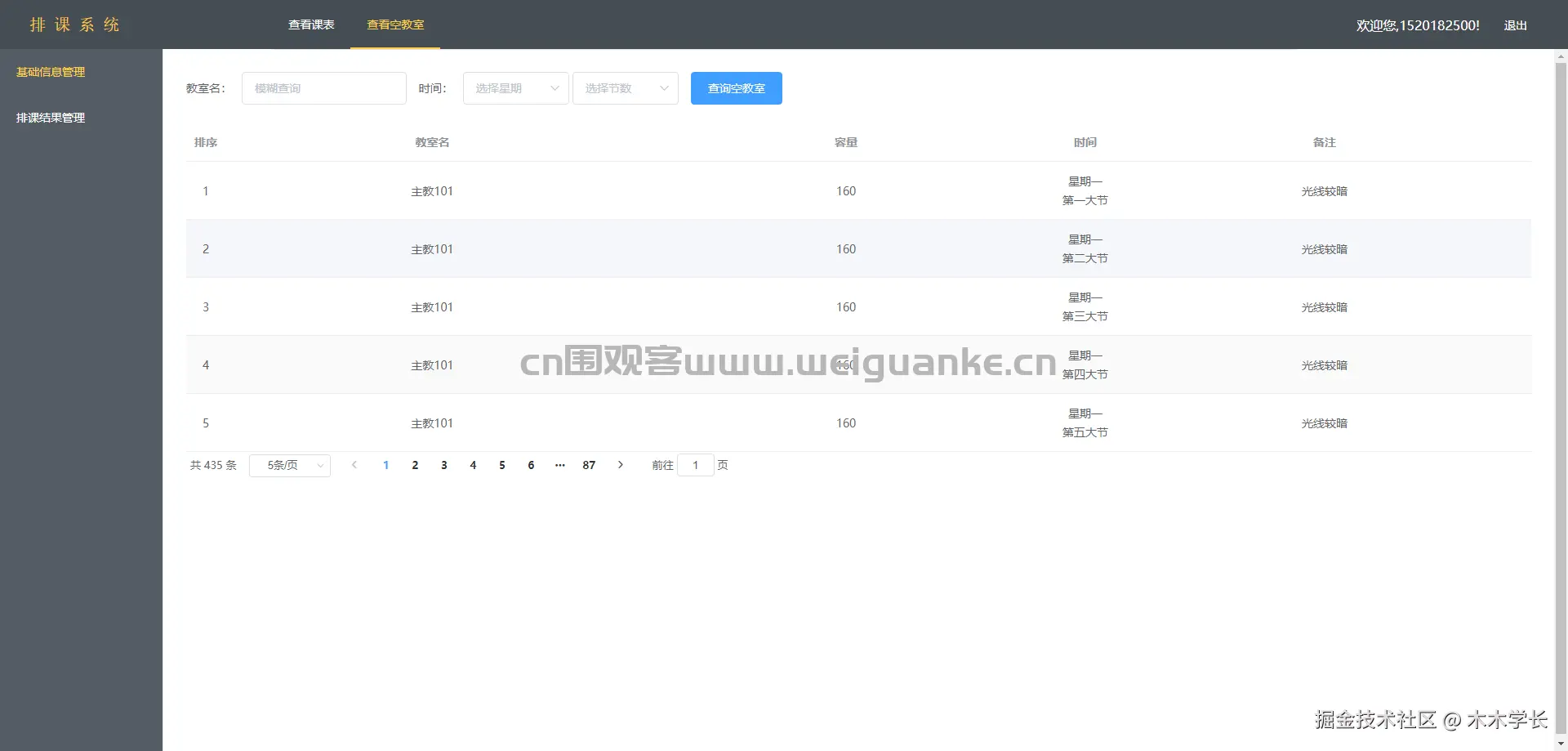
Task: Jump to last page 87
Action: click(589, 465)
